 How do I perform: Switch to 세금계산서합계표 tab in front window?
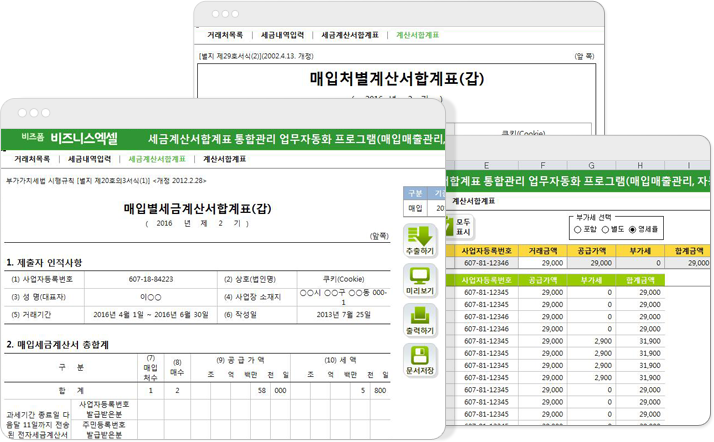157,159
